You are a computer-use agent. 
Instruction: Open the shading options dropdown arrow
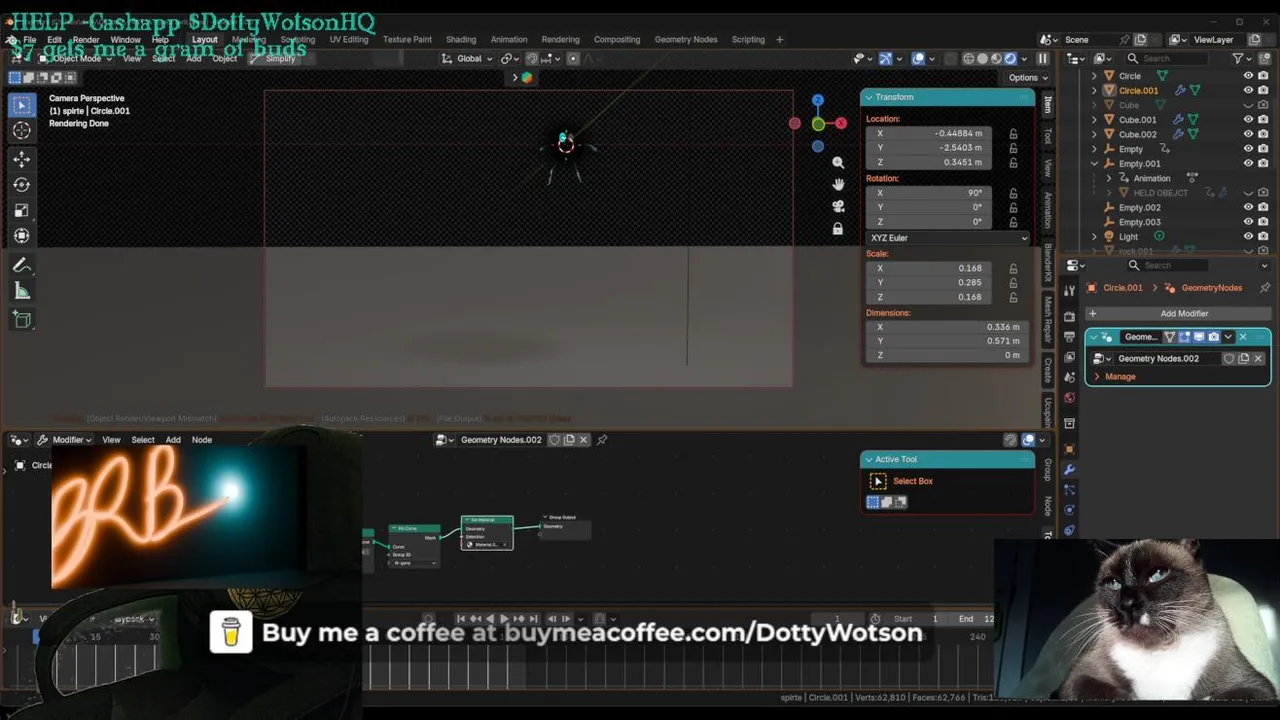pos(1024,59)
